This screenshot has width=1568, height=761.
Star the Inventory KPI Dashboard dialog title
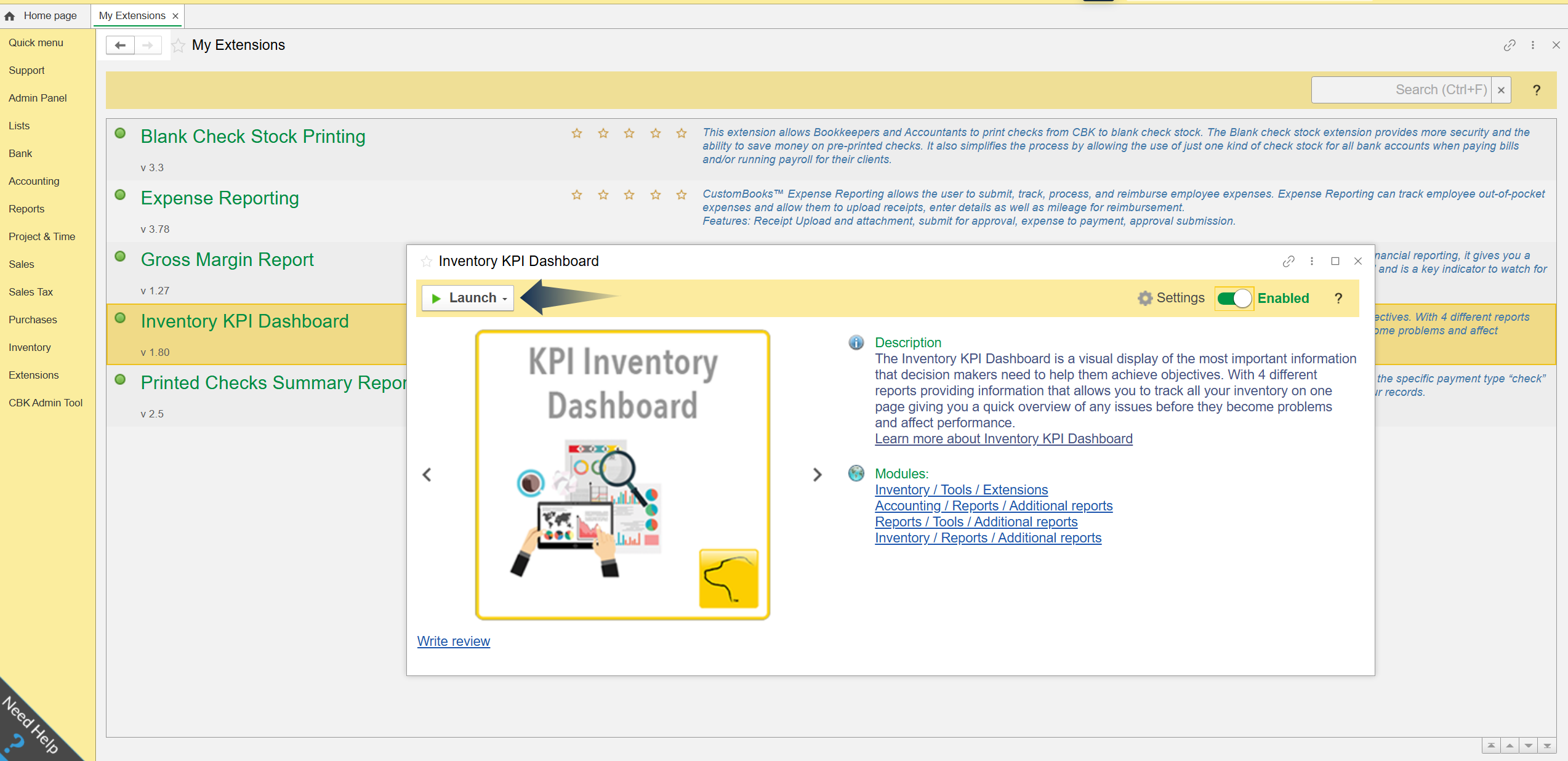[x=426, y=261]
